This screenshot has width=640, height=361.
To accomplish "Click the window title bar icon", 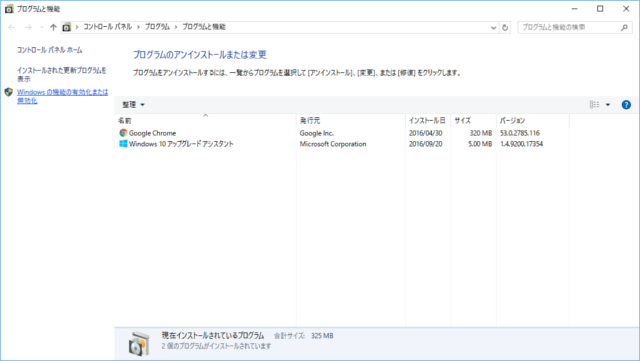I will click(9, 9).
